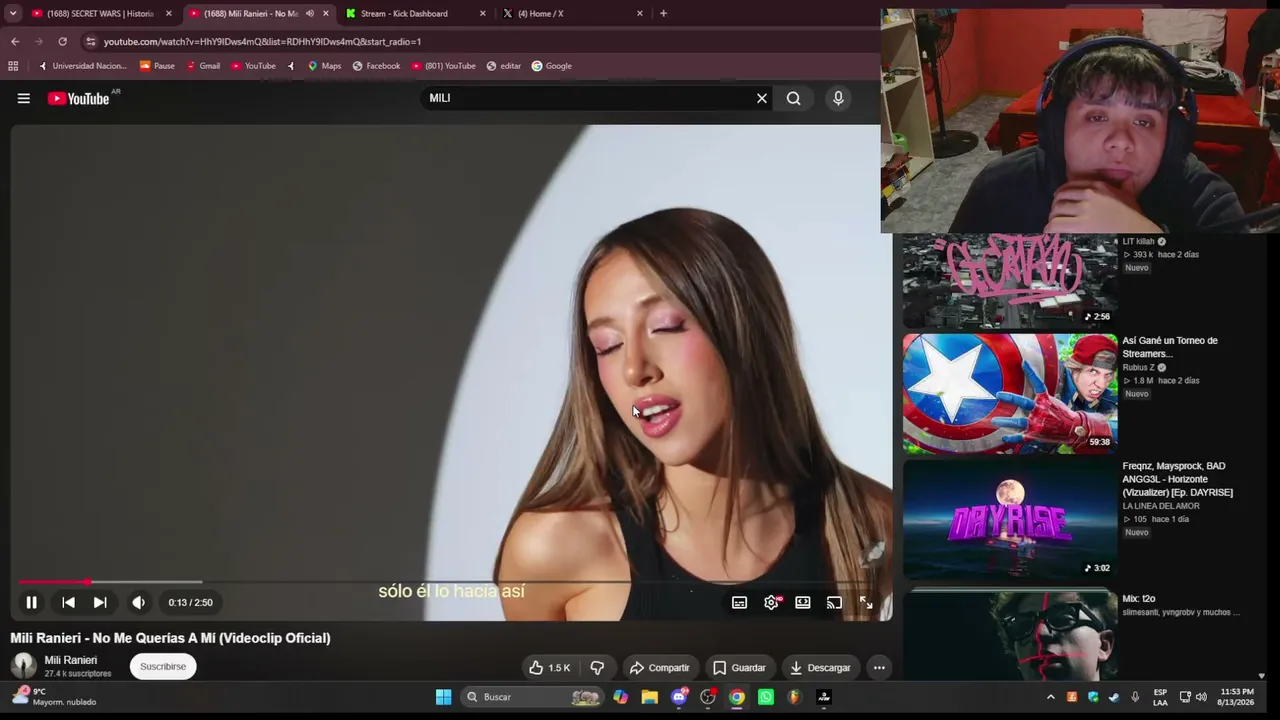Click the taskbar Buscar search box
Viewport: 1280px width, 720px height.
pos(533,697)
